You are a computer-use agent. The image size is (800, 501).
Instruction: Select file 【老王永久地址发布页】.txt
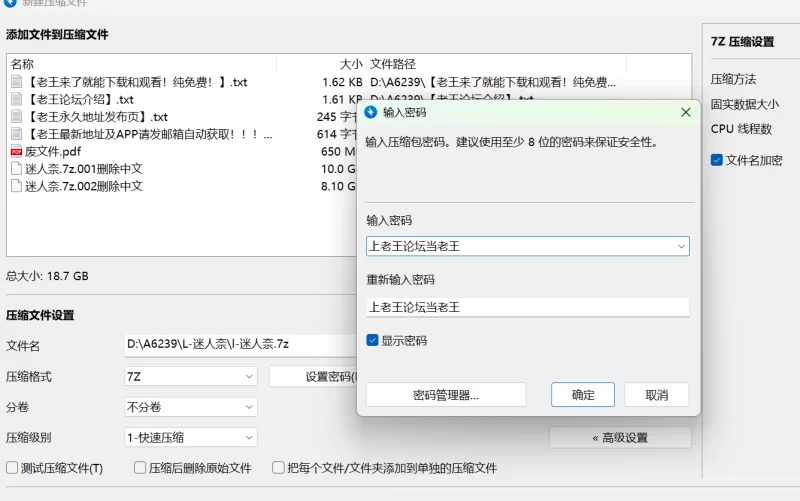coord(96,116)
